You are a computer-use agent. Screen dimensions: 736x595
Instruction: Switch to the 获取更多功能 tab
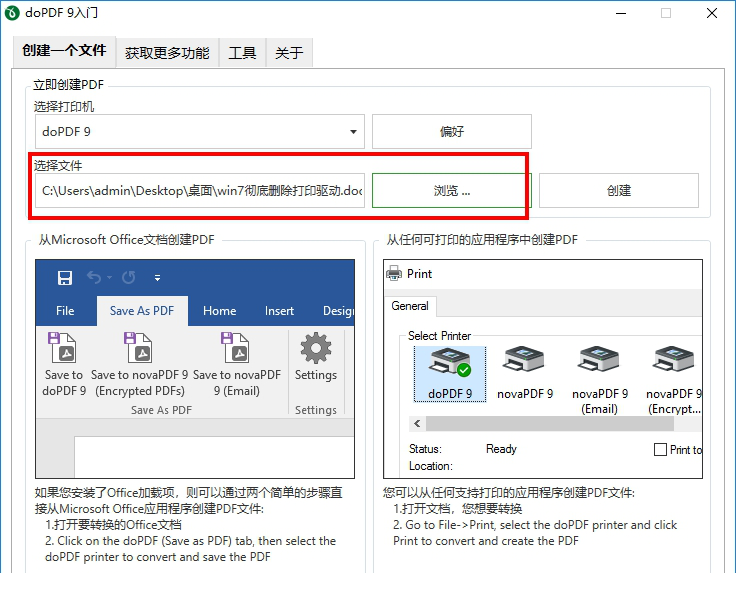click(167, 53)
